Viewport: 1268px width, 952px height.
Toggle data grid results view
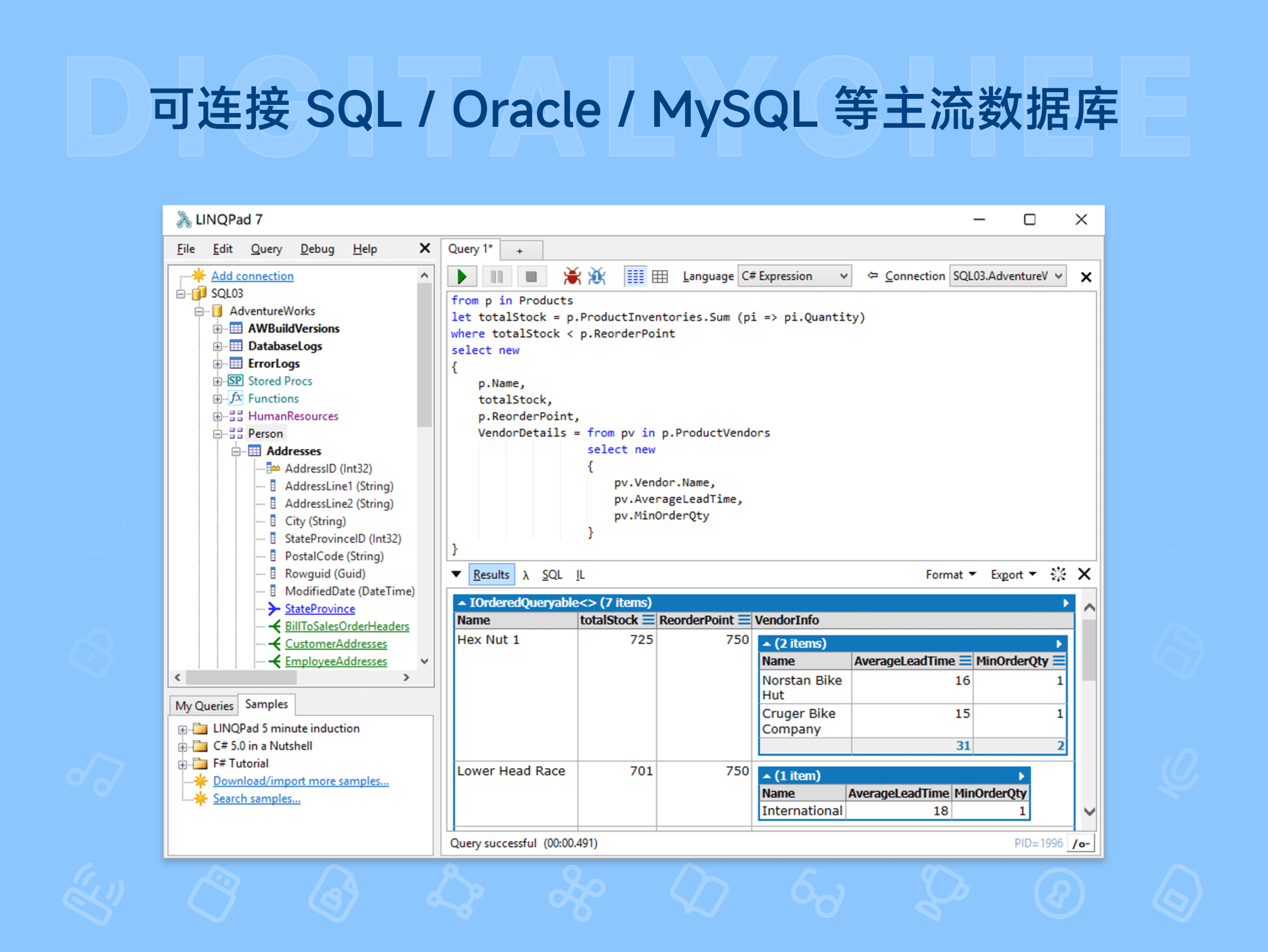[x=660, y=276]
